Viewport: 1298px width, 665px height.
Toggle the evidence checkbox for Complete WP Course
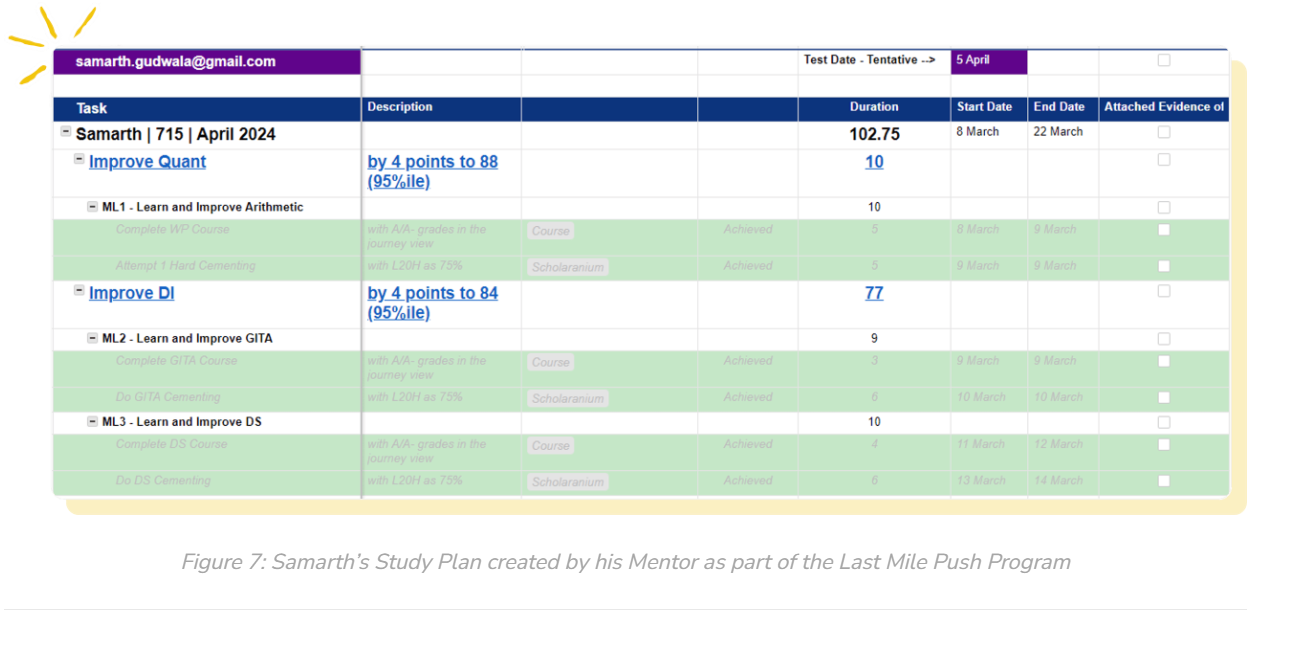pyautogui.click(x=1163, y=229)
